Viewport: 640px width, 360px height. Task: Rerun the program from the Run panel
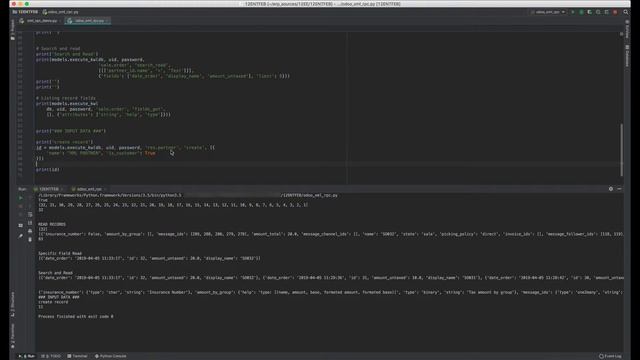coord(21,198)
